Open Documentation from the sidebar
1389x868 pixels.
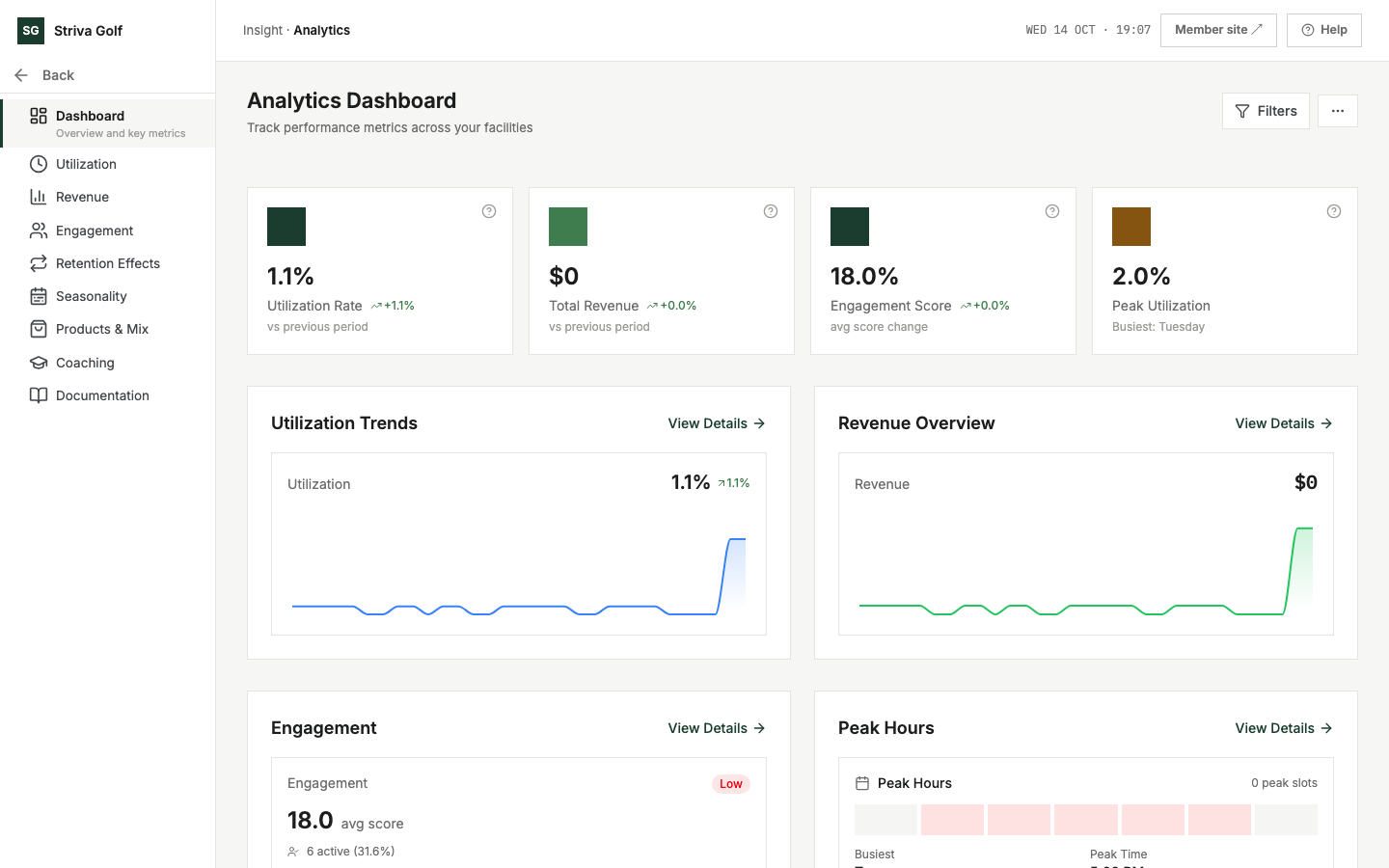pyautogui.click(x=108, y=395)
